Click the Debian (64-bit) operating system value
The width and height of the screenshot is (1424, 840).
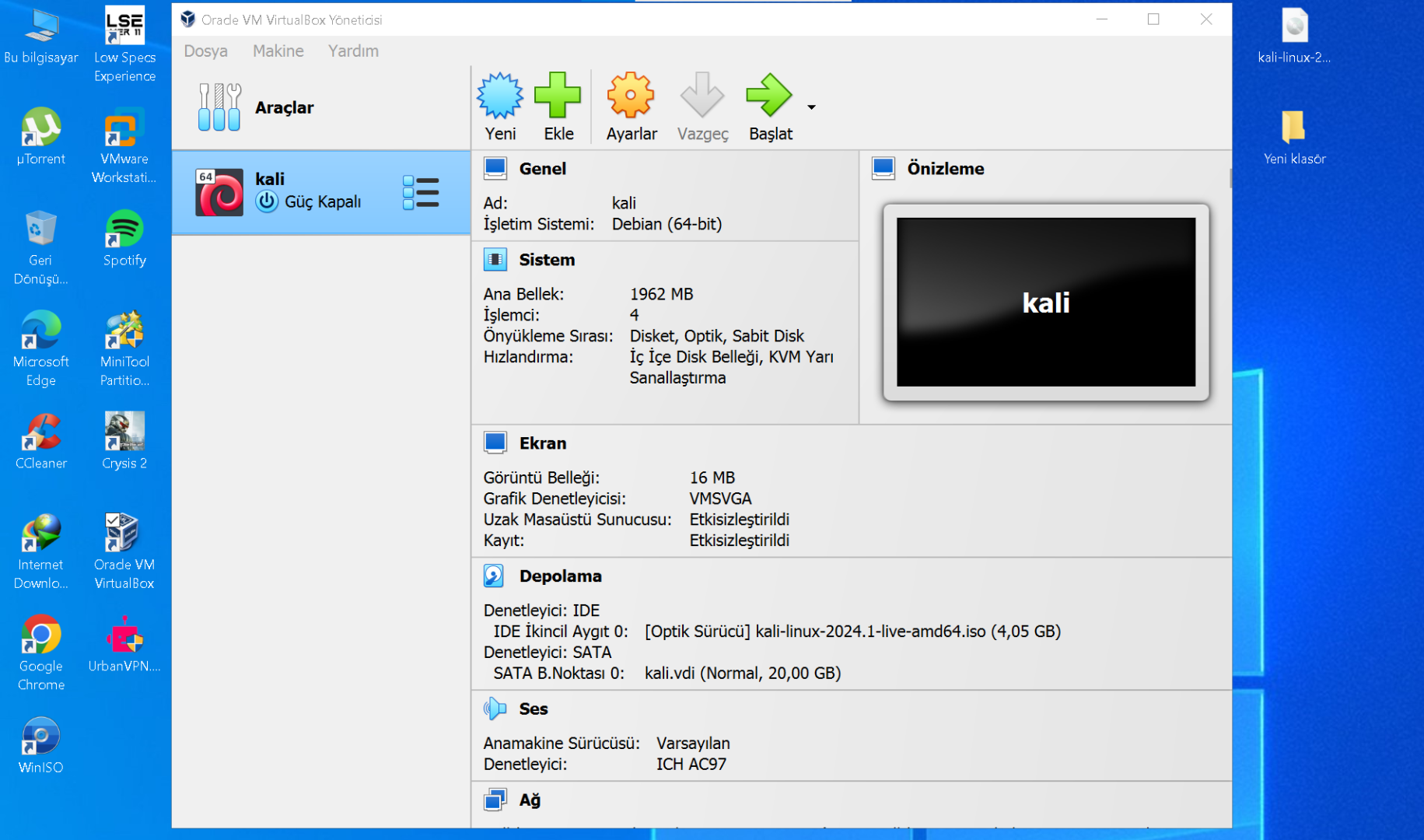pyautogui.click(x=667, y=224)
